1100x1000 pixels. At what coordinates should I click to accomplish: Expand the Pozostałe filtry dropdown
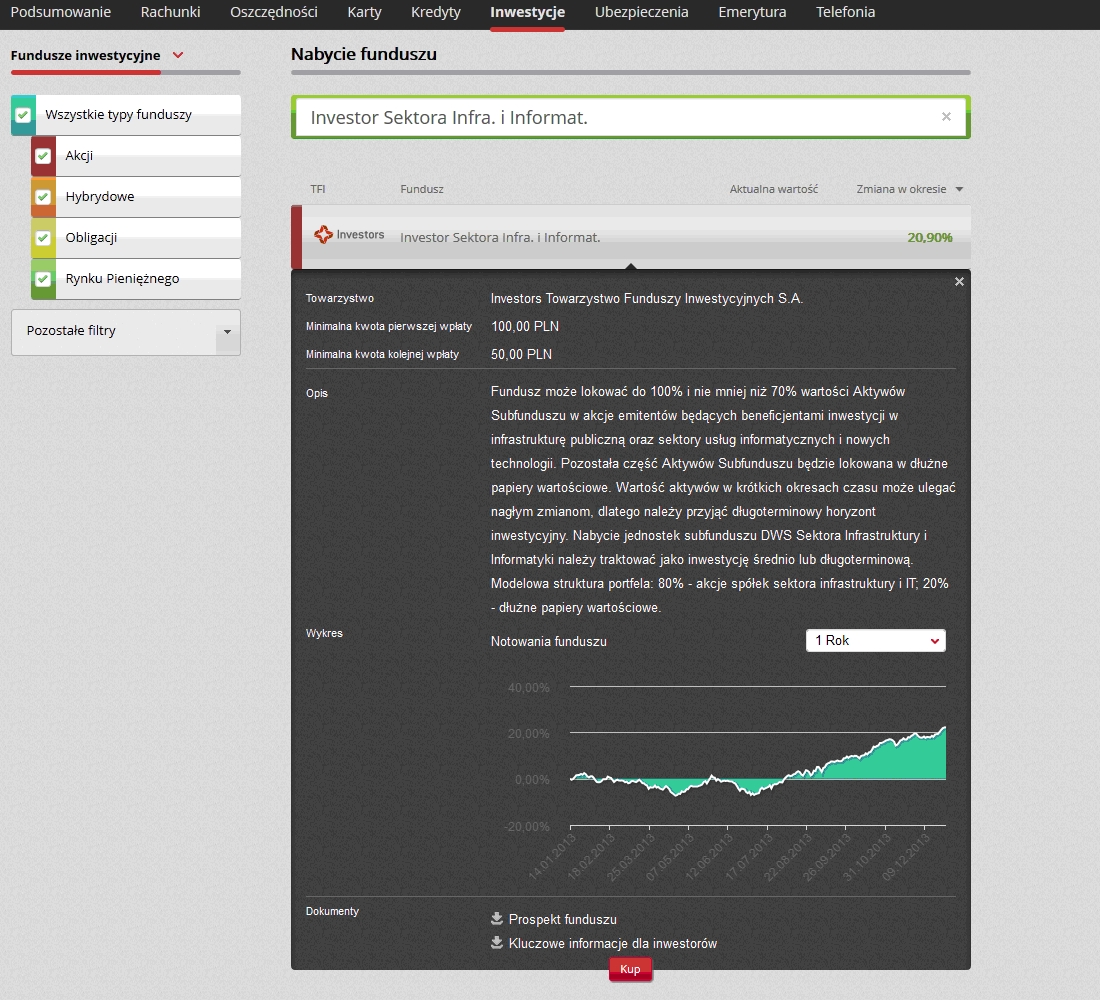click(x=126, y=332)
